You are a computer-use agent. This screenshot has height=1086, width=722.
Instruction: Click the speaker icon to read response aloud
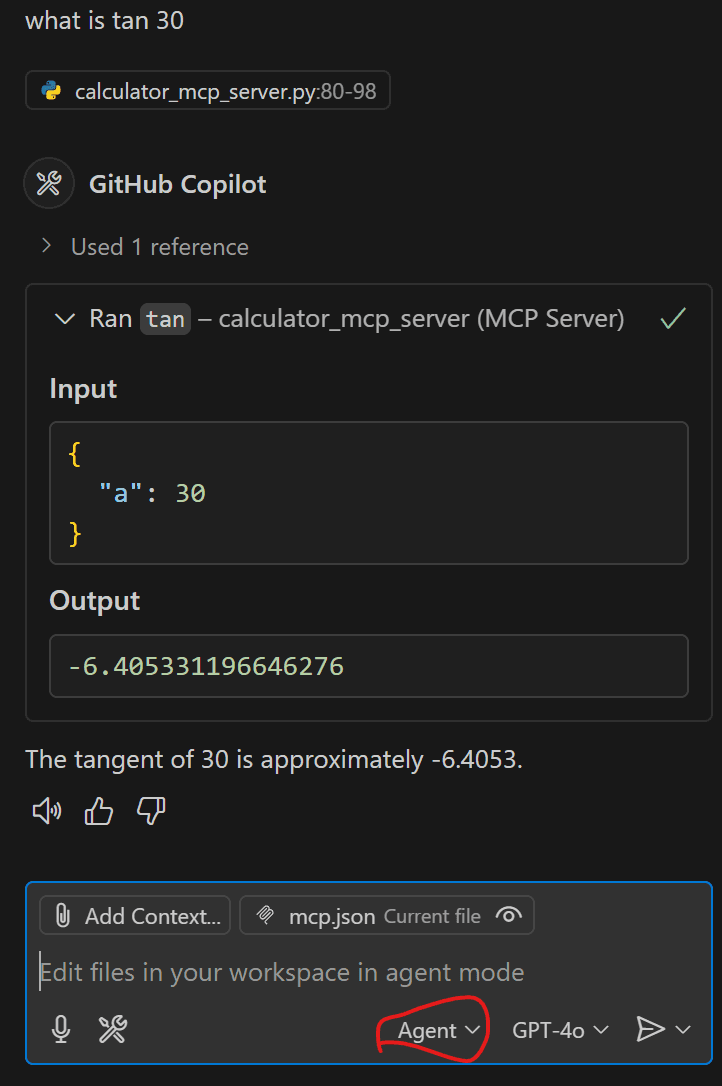45,810
